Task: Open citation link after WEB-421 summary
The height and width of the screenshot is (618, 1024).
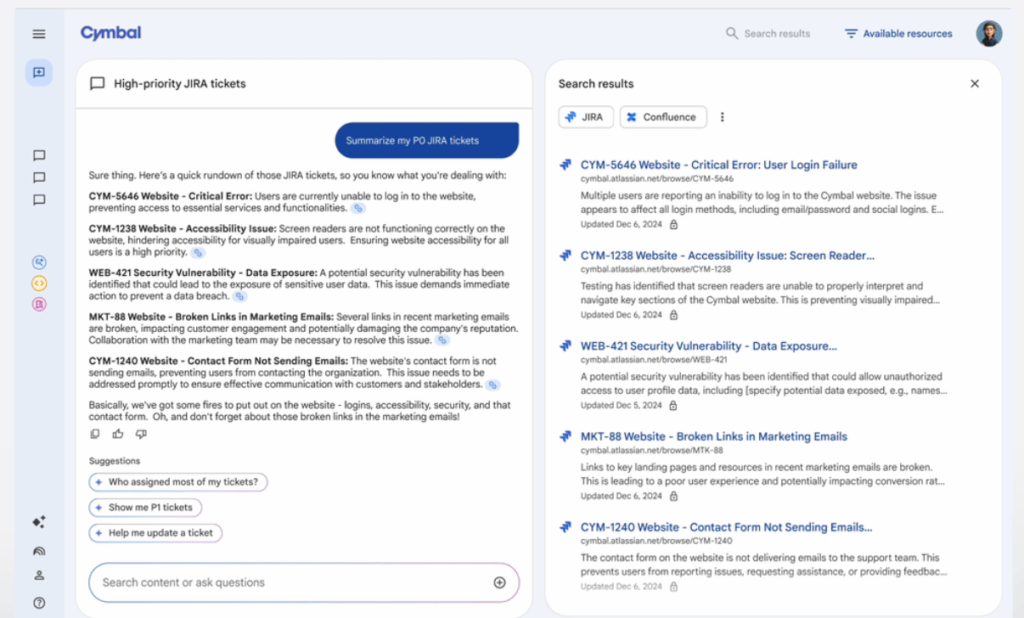Action: [240, 297]
